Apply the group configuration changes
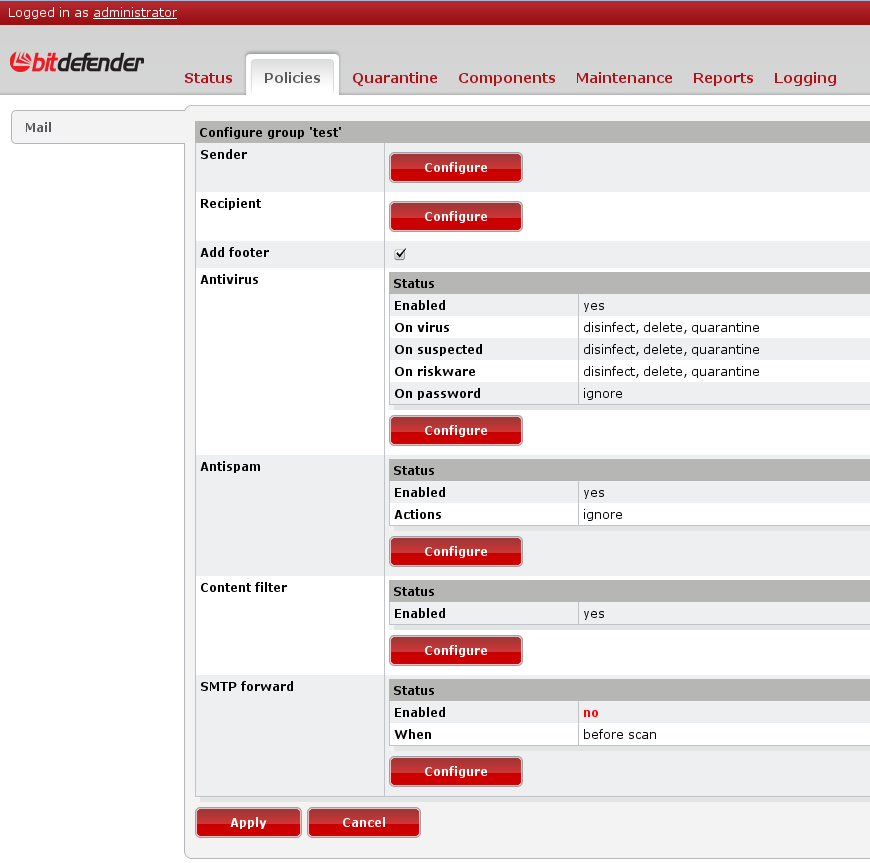 pos(248,823)
